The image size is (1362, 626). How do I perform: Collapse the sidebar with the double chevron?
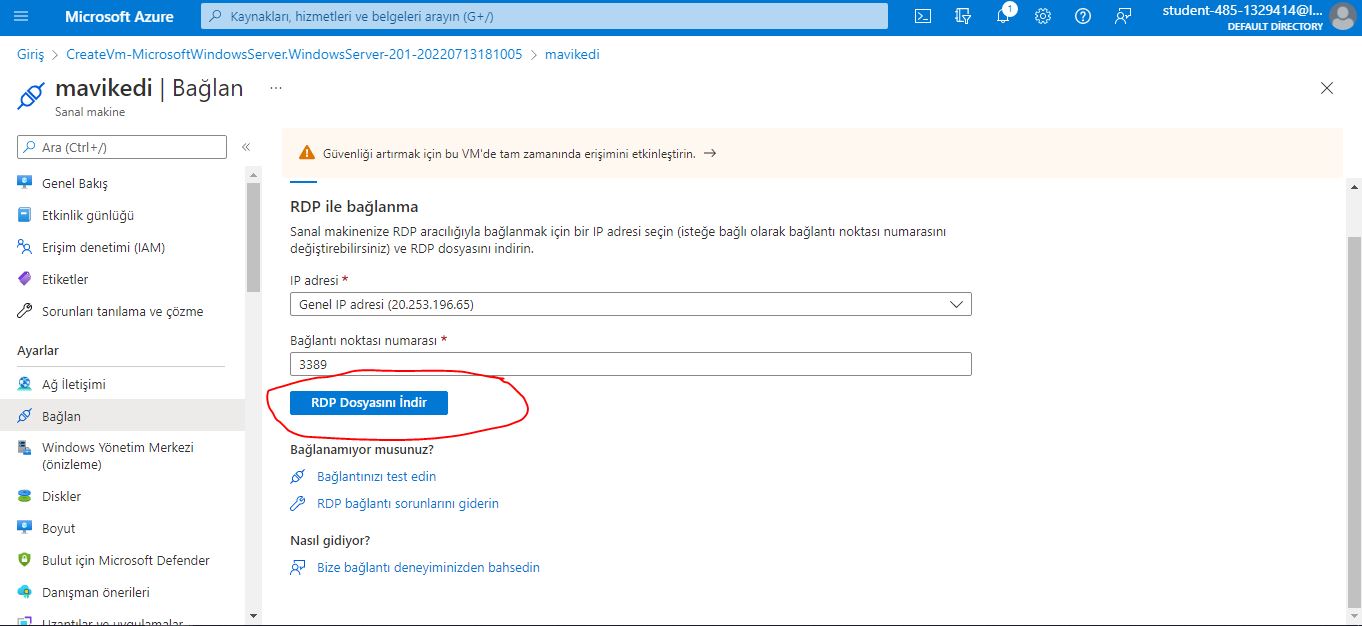coord(245,147)
